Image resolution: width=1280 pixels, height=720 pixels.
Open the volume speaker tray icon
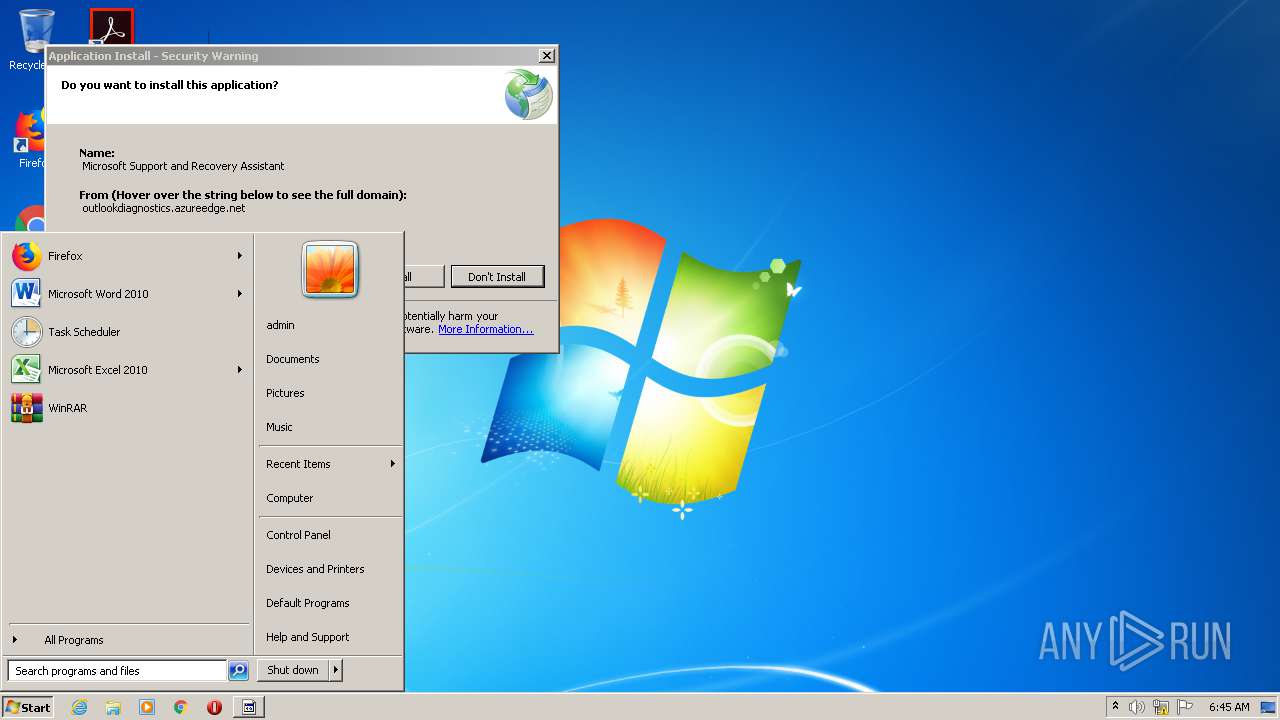click(1137, 707)
